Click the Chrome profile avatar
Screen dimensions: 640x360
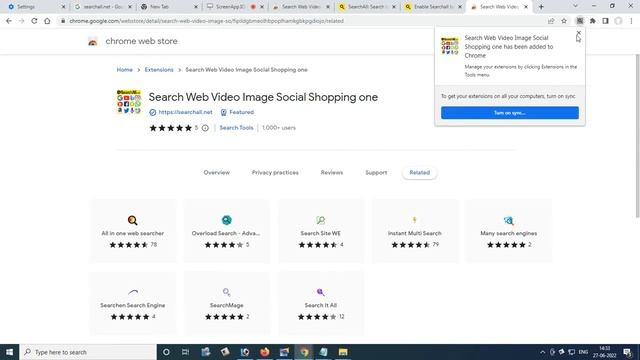(618, 21)
